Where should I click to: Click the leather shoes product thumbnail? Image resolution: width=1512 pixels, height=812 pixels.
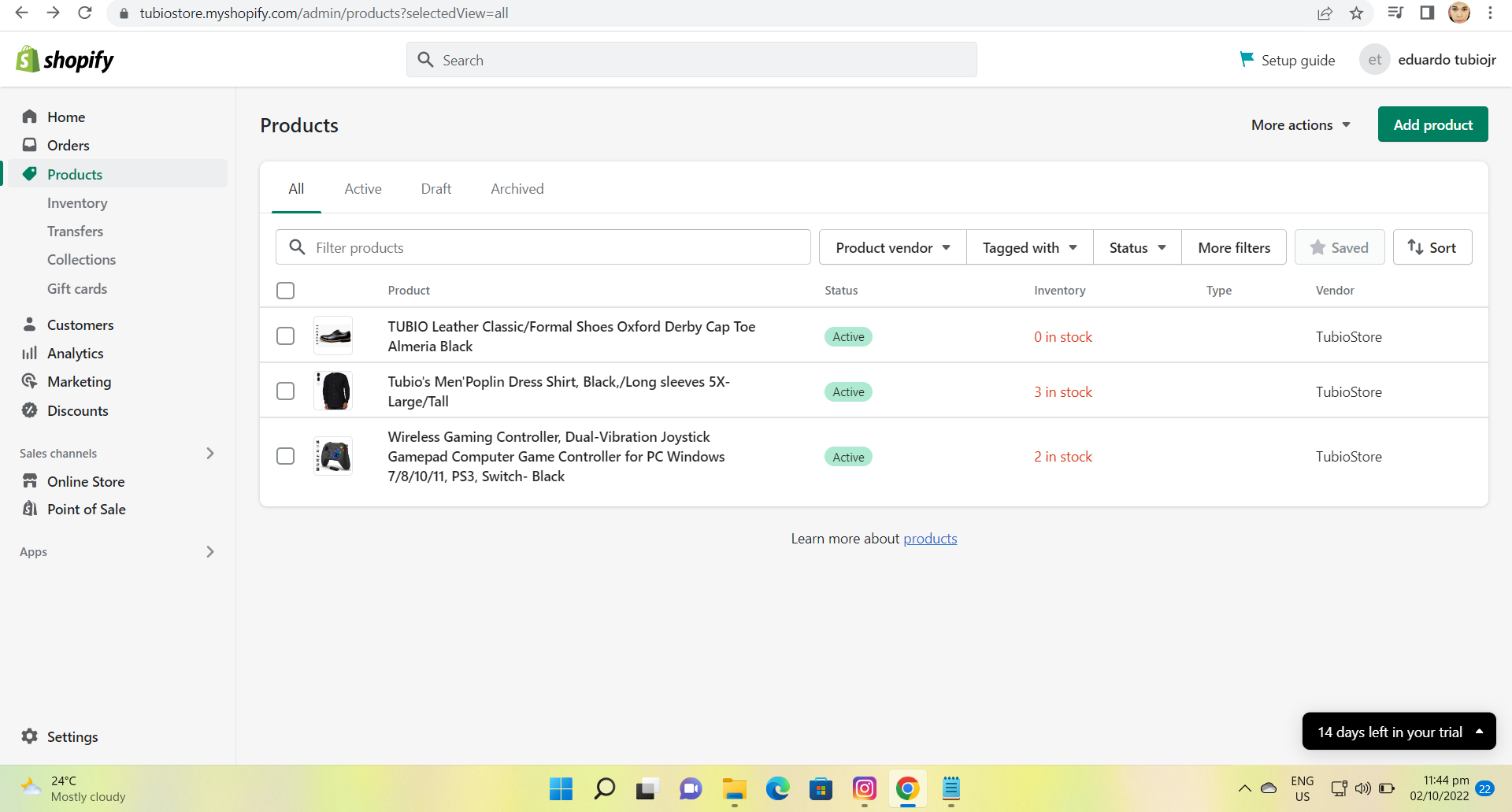coord(333,336)
